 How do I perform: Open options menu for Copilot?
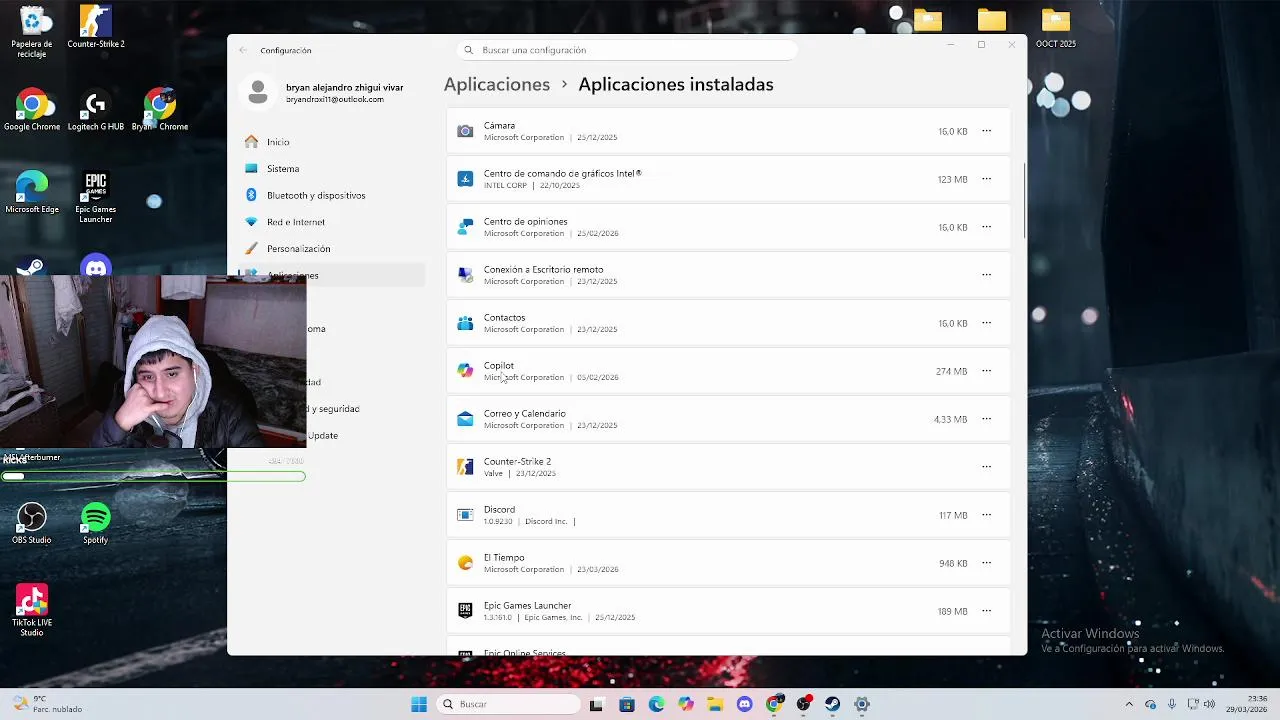[x=986, y=371]
